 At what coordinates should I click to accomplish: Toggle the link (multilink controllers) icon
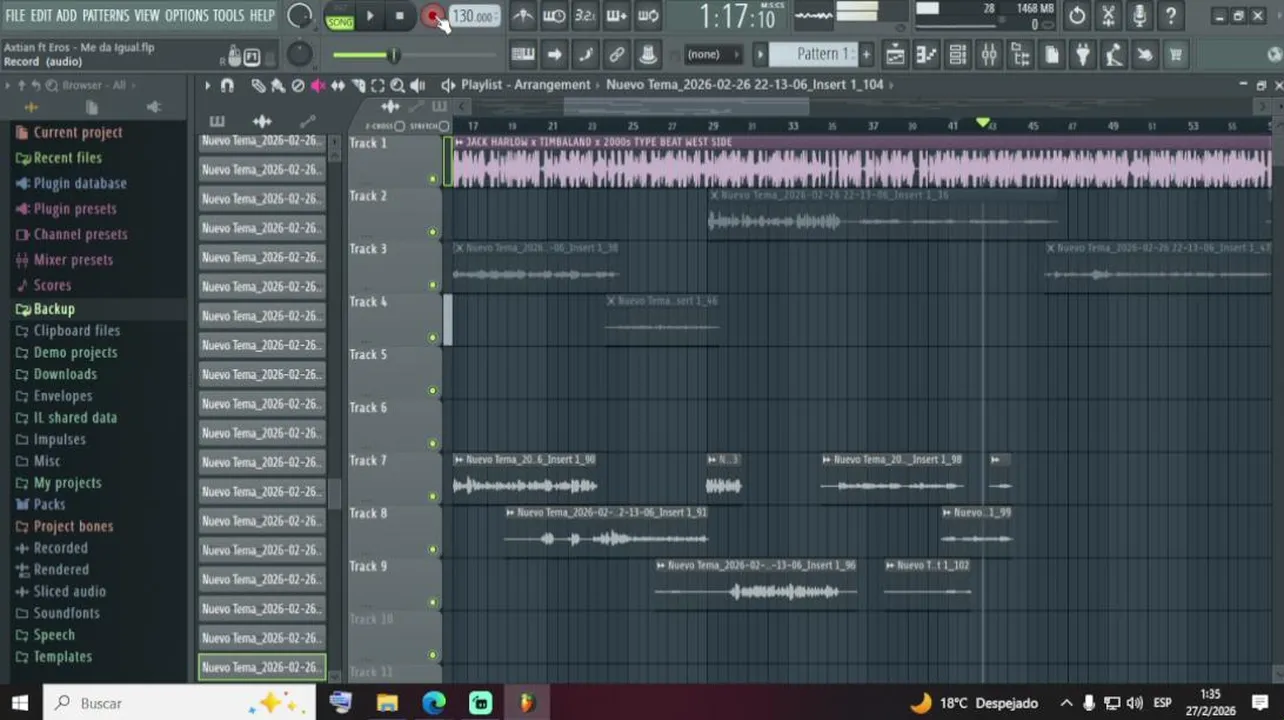[616, 55]
